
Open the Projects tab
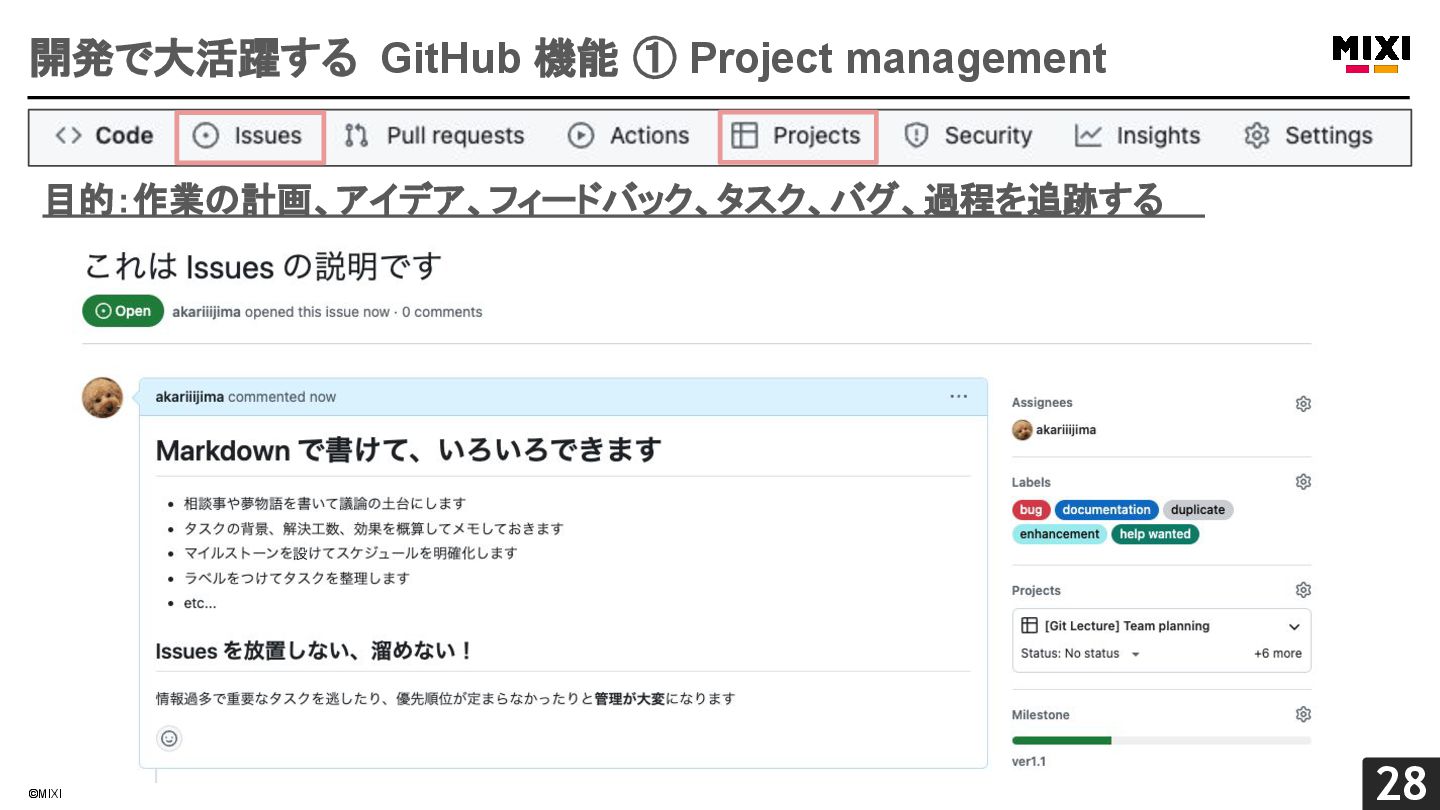pyautogui.click(x=797, y=136)
